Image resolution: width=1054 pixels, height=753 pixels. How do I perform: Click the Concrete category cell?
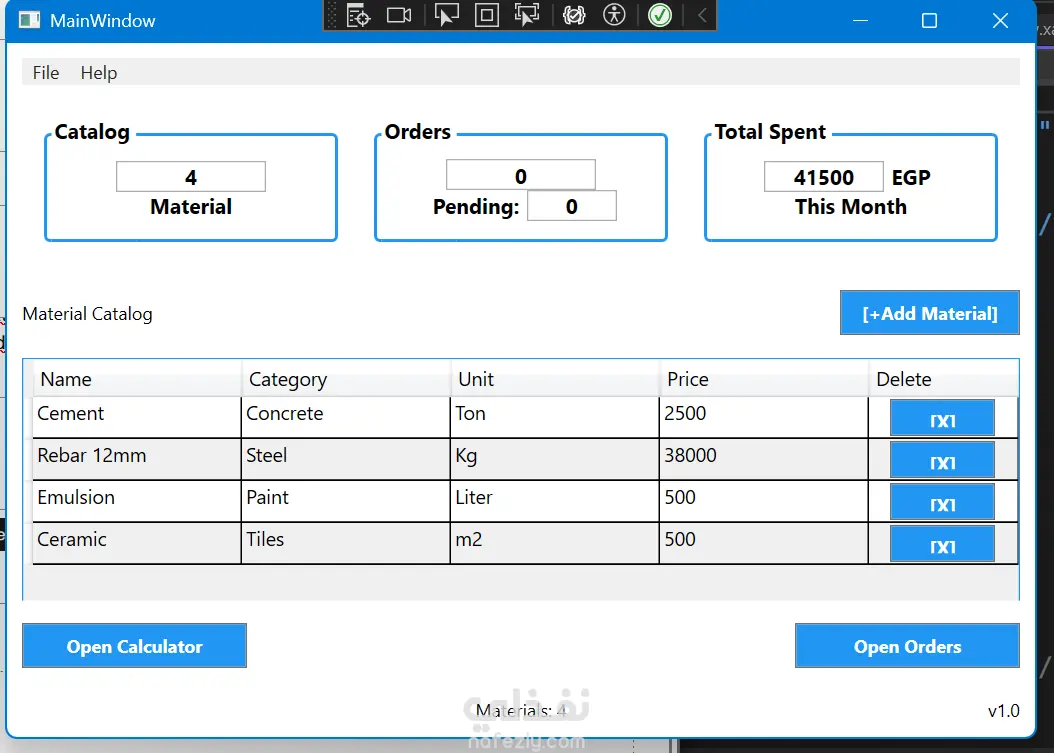tap(346, 418)
